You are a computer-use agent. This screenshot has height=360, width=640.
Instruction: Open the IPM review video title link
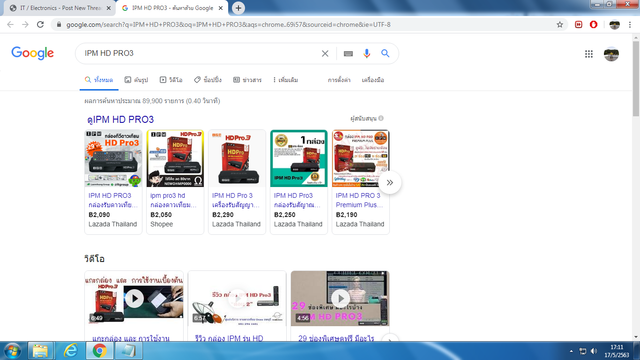click(229, 338)
